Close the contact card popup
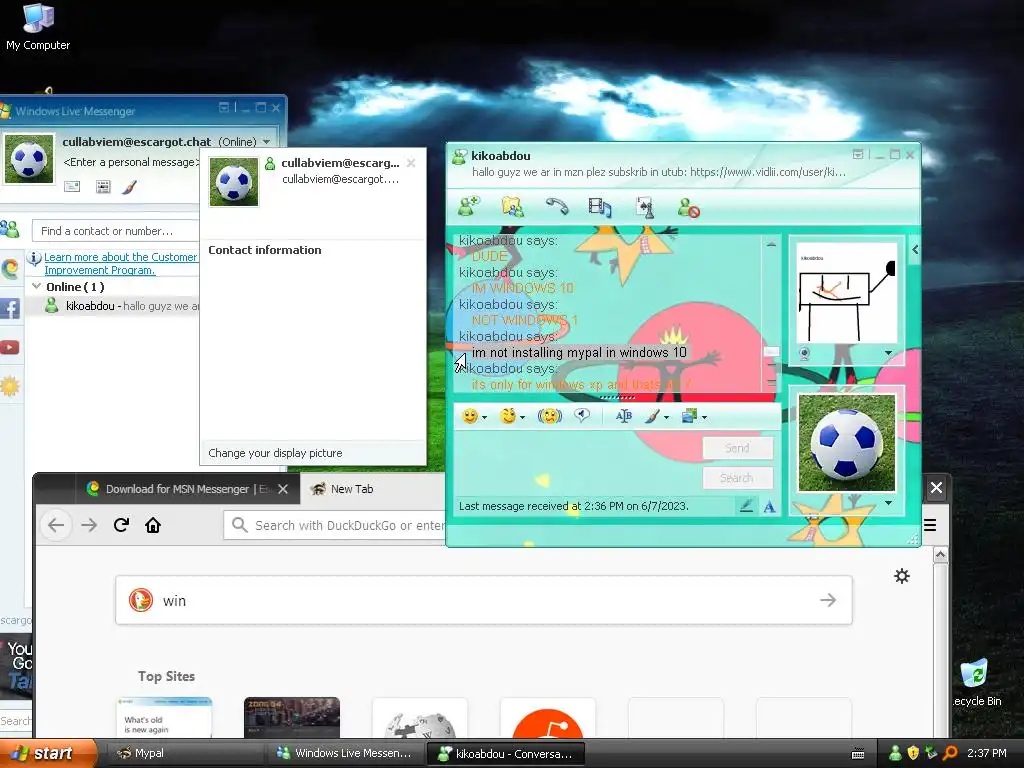Image resolution: width=1024 pixels, height=768 pixels. click(411, 163)
